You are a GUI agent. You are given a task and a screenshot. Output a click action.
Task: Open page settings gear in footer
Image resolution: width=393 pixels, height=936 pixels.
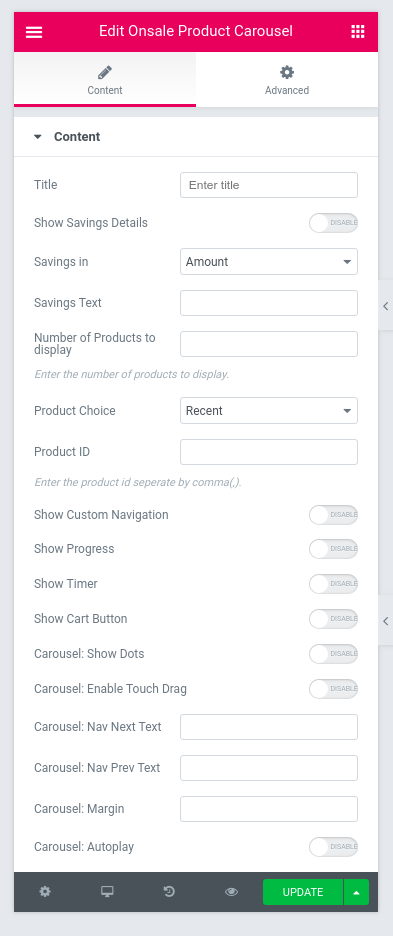(45, 892)
